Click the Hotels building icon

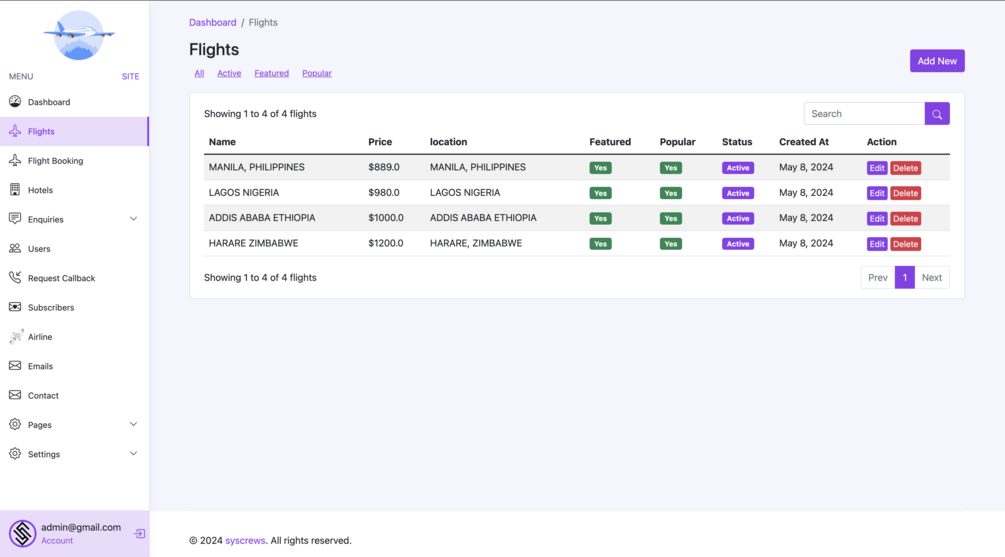coord(15,190)
